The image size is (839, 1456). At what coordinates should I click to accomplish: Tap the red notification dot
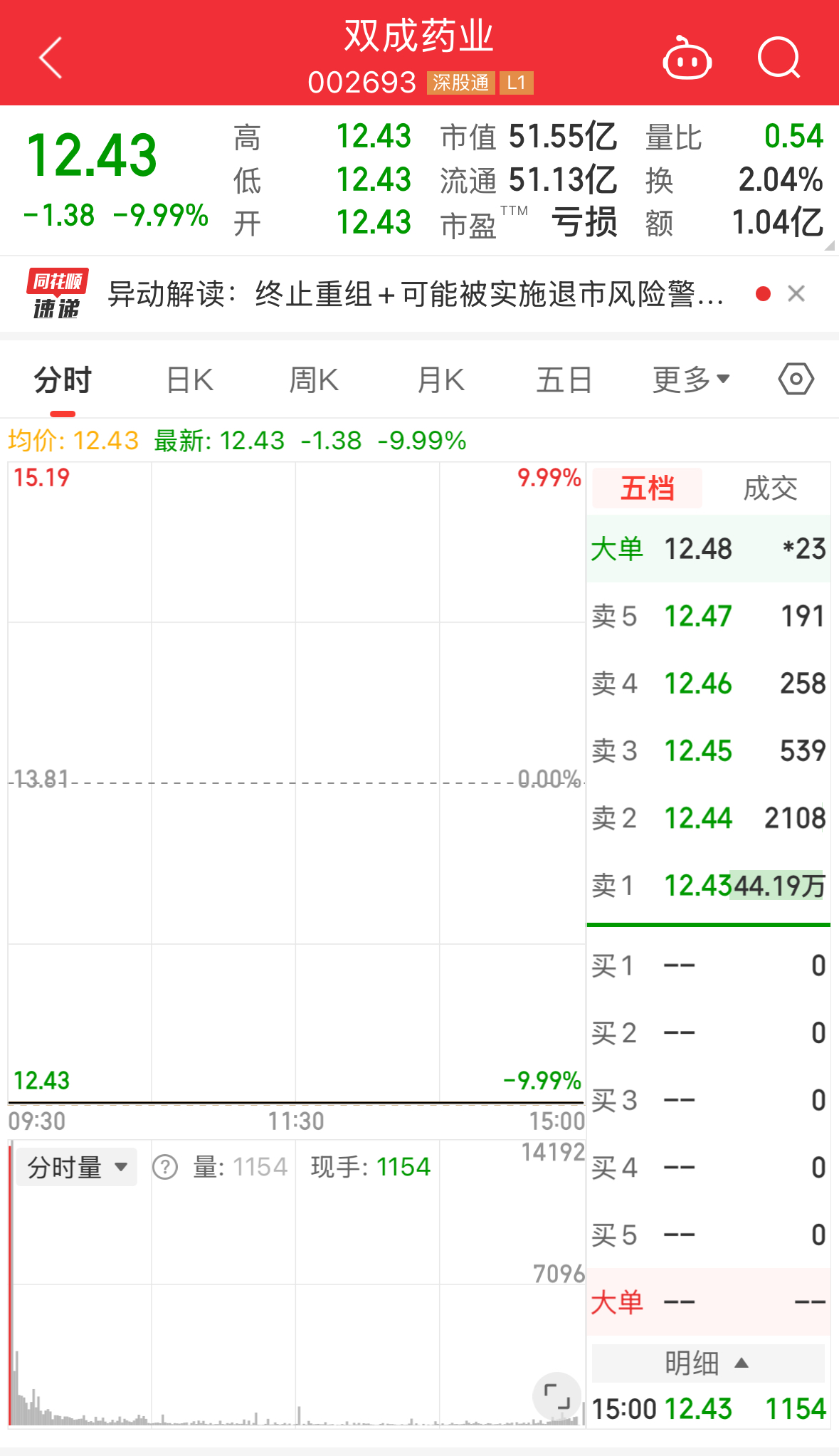click(x=763, y=294)
